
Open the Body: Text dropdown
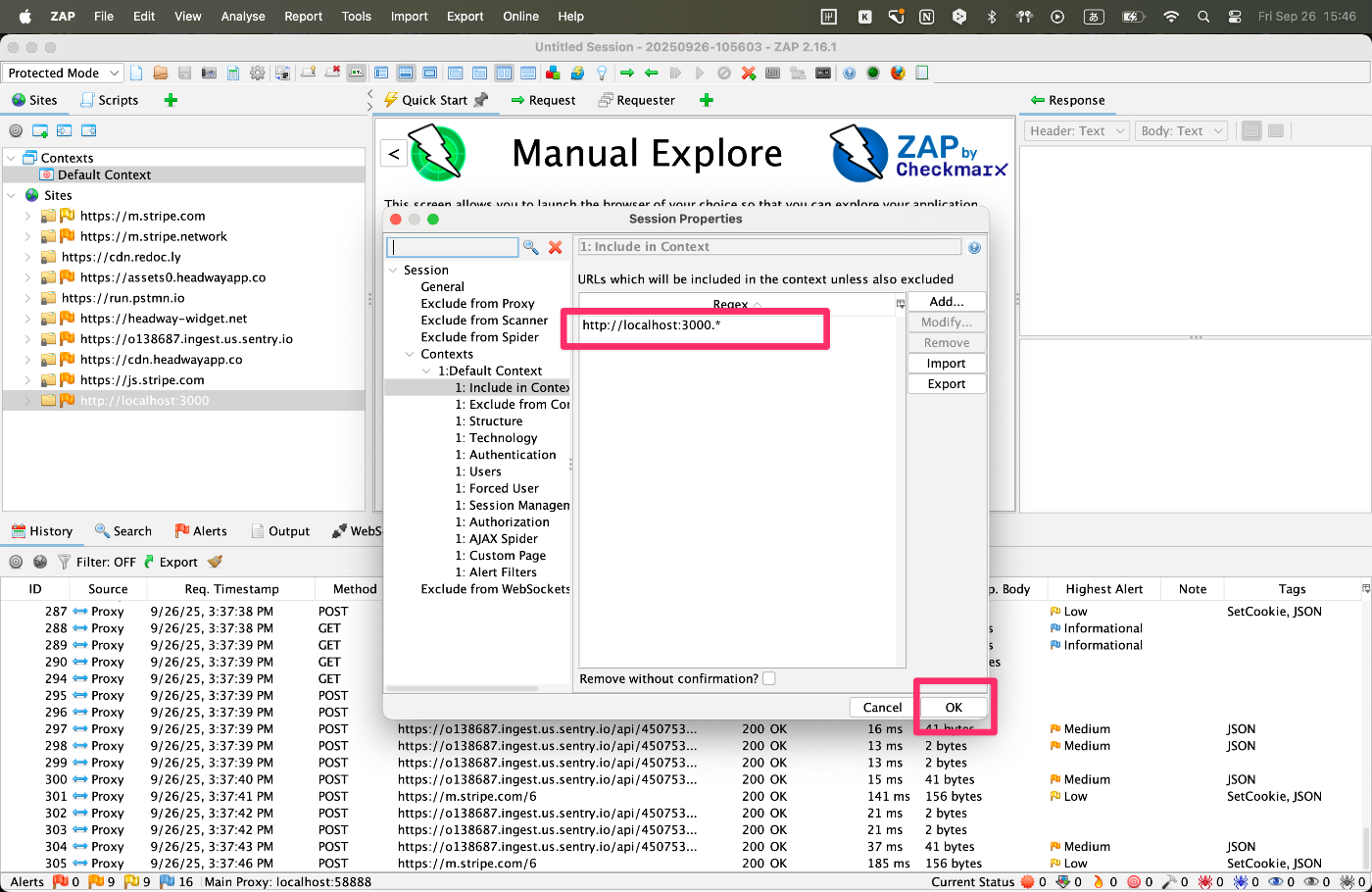(x=1182, y=130)
